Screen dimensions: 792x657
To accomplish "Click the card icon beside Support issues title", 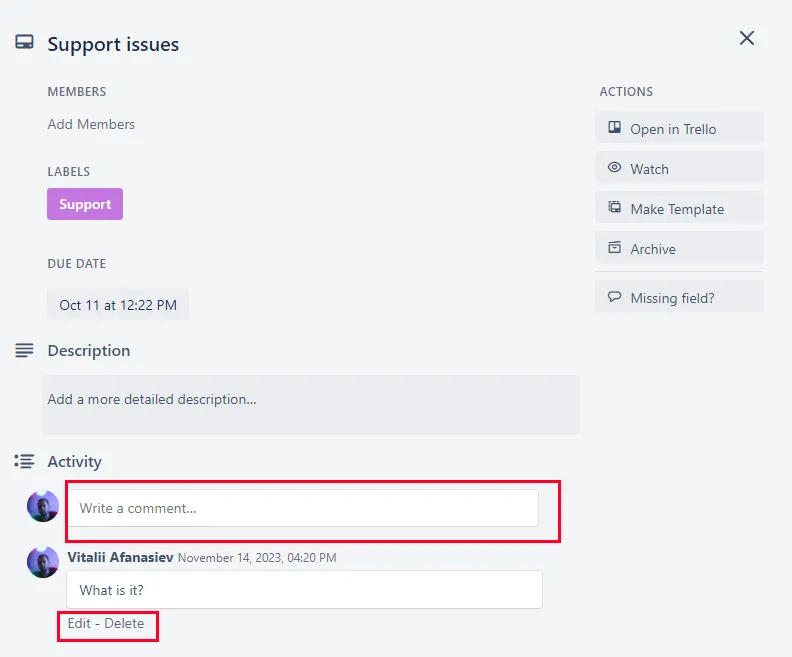I will click(24, 42).
